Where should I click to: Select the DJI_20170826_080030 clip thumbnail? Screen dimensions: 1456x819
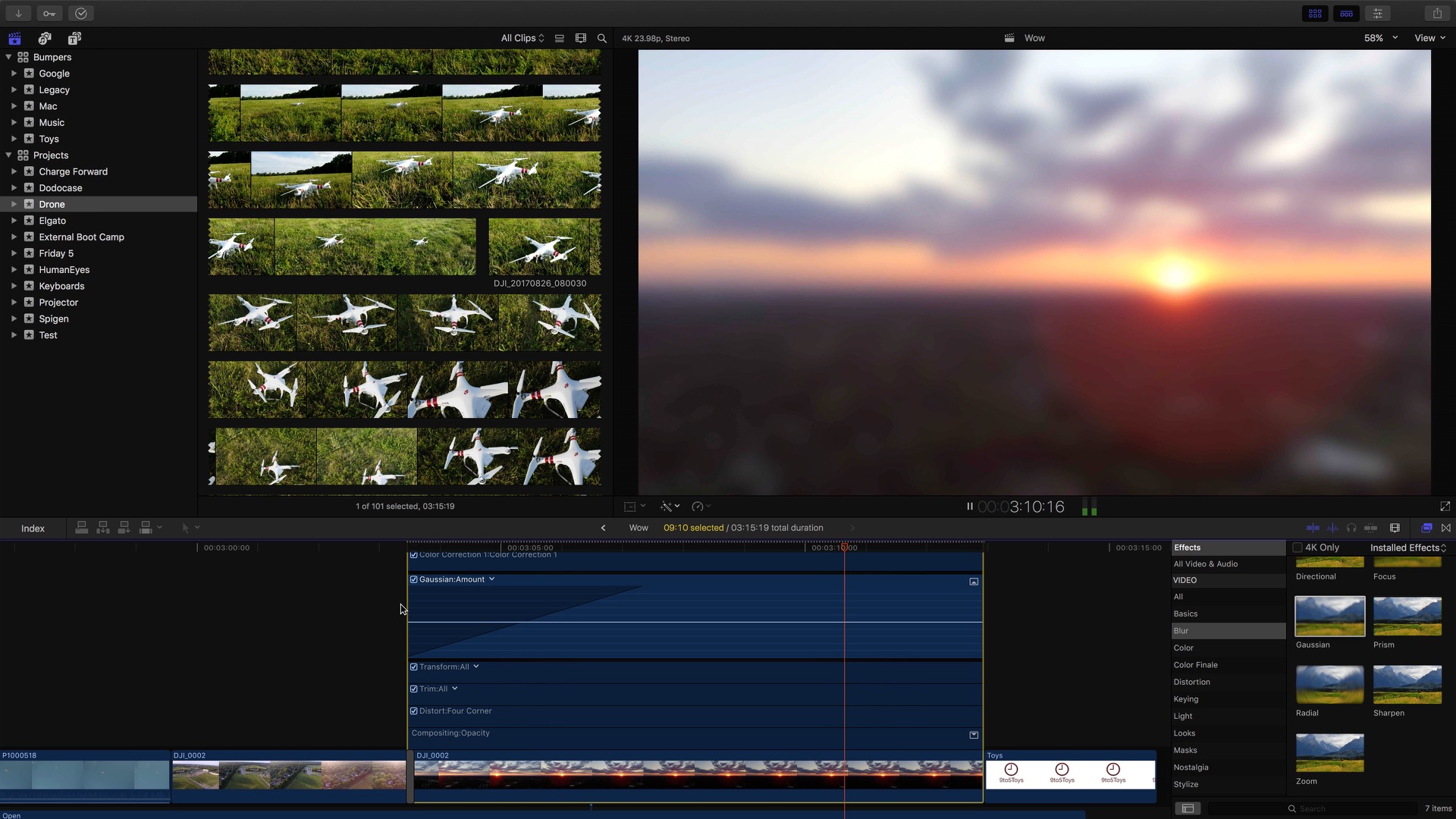(544, 246)
